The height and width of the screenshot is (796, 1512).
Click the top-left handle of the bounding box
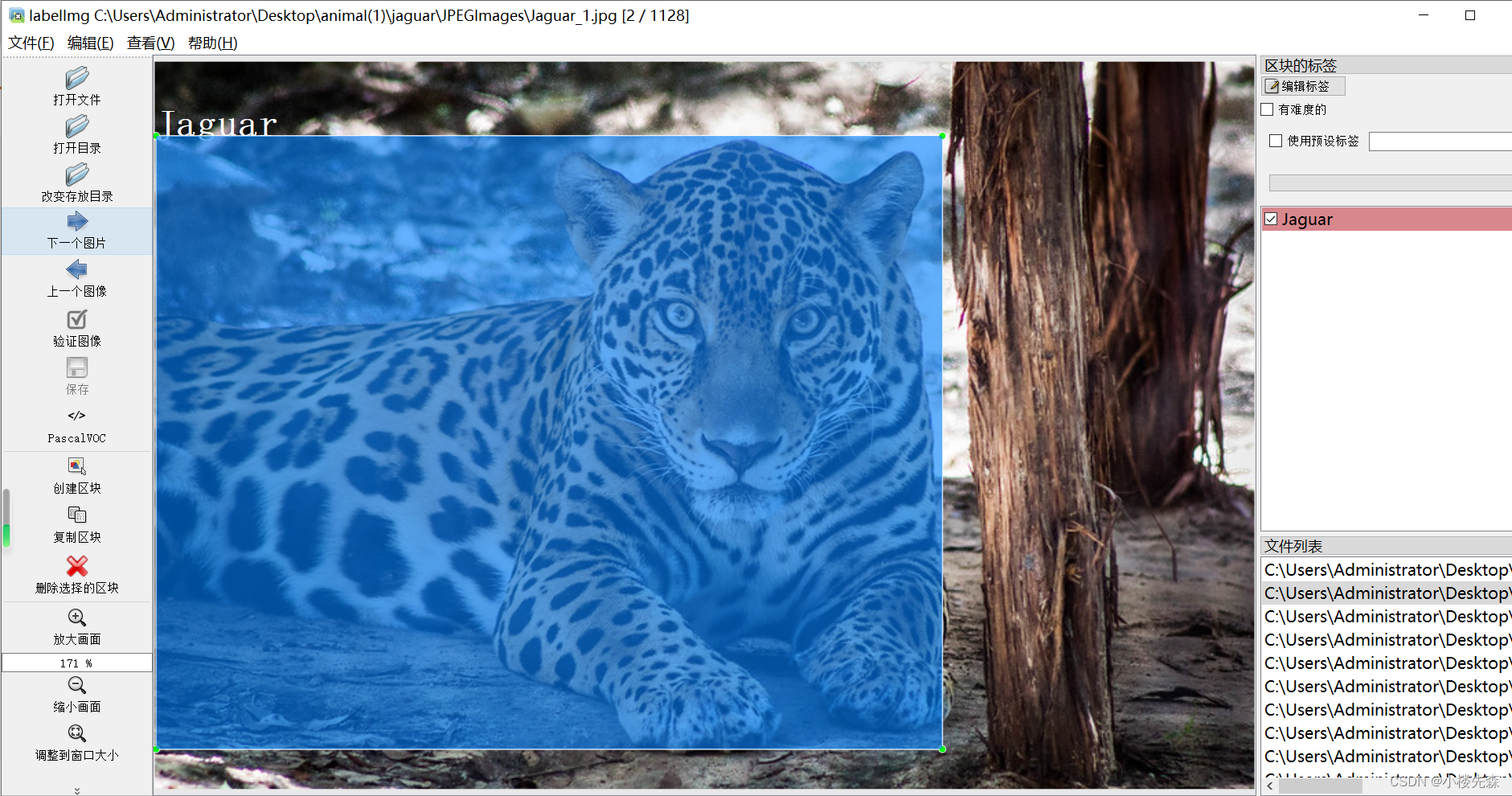(156, 136)
